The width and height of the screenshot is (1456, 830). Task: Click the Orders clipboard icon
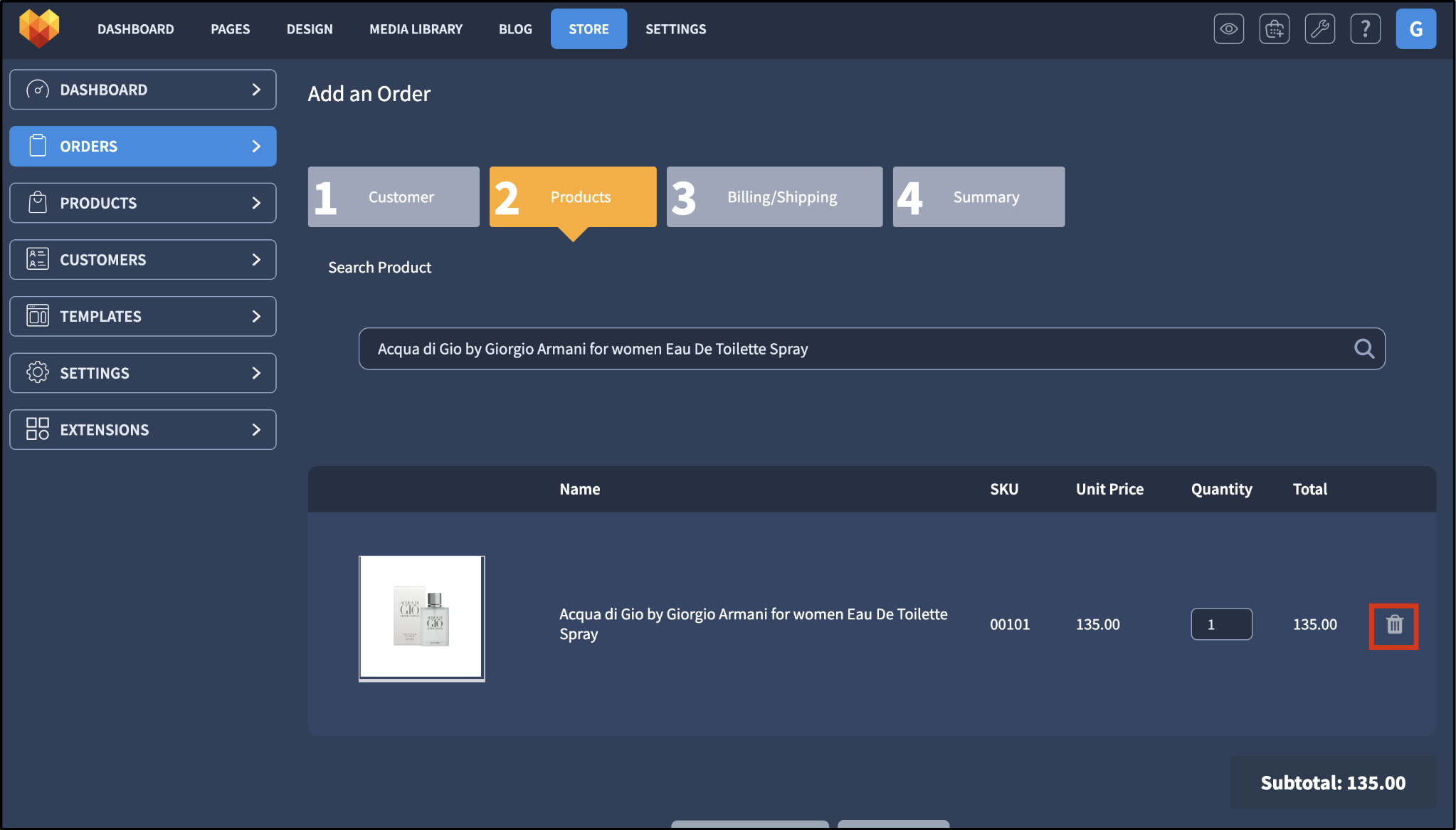click(x=38, y=146)
